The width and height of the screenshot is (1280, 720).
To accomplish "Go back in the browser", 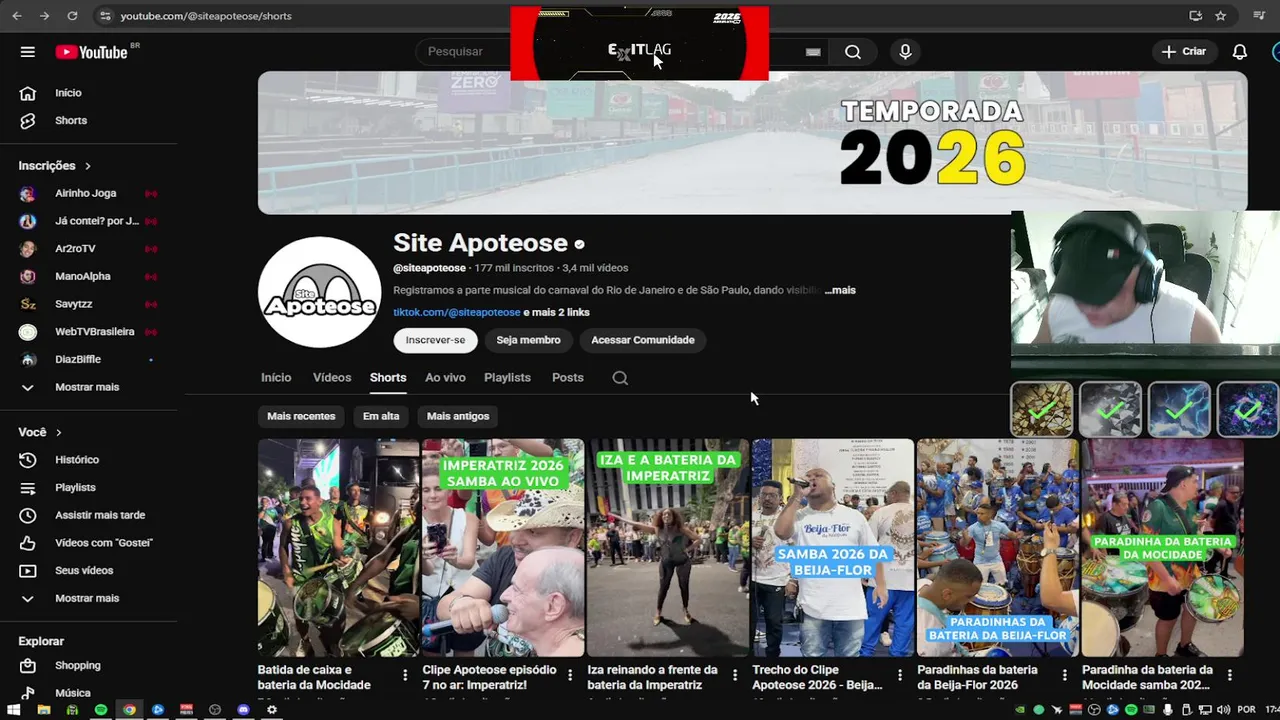I will [17, 16].
